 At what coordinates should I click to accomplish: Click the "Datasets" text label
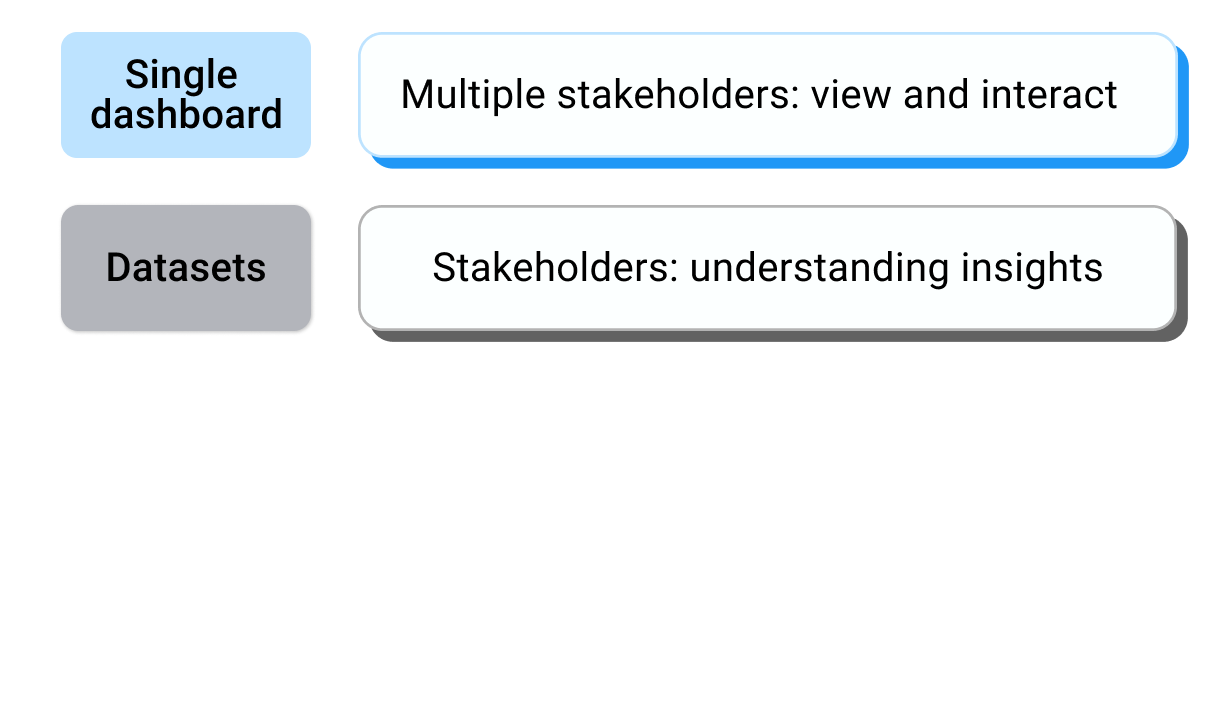tap(186, 268)
